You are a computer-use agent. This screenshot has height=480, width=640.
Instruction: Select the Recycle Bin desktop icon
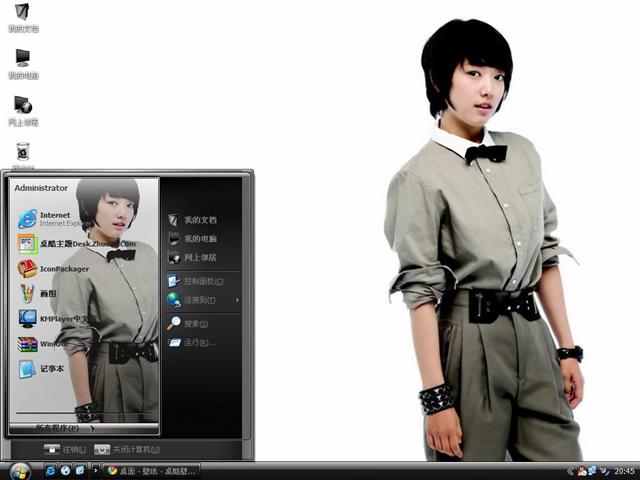tap(23, 156)
